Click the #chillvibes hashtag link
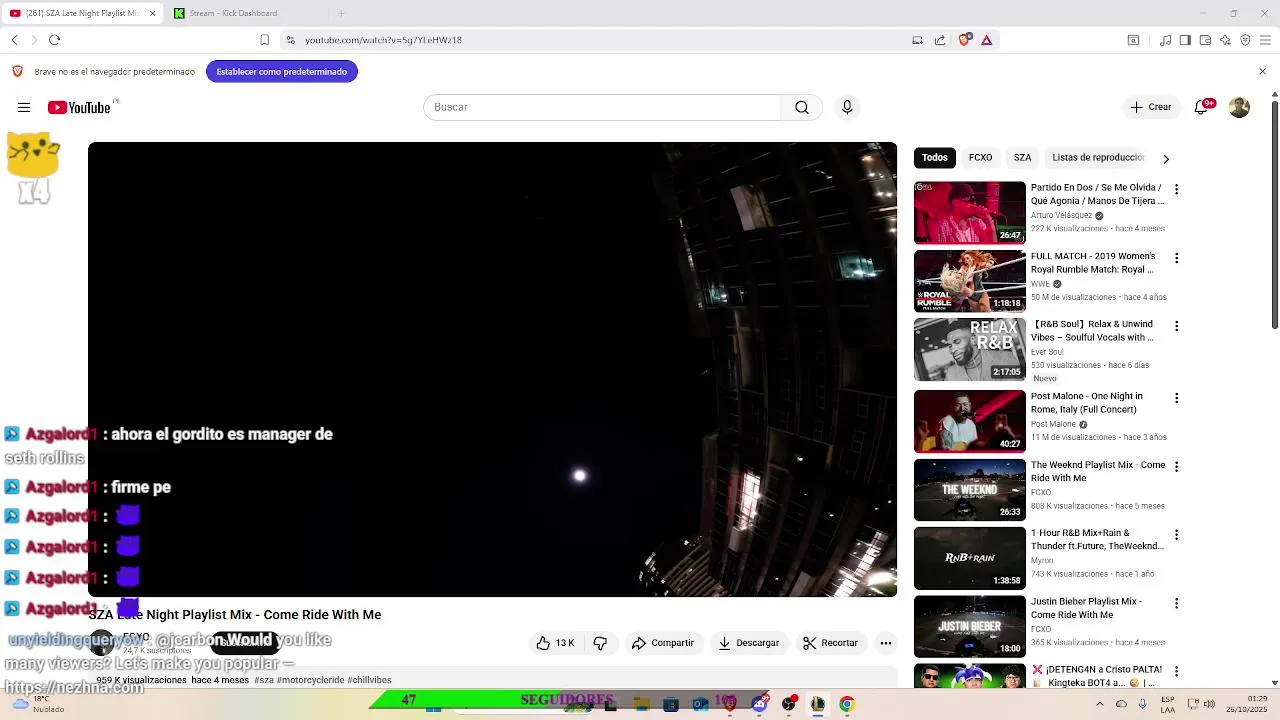1280x720 pixels. [x=370, y=680]
